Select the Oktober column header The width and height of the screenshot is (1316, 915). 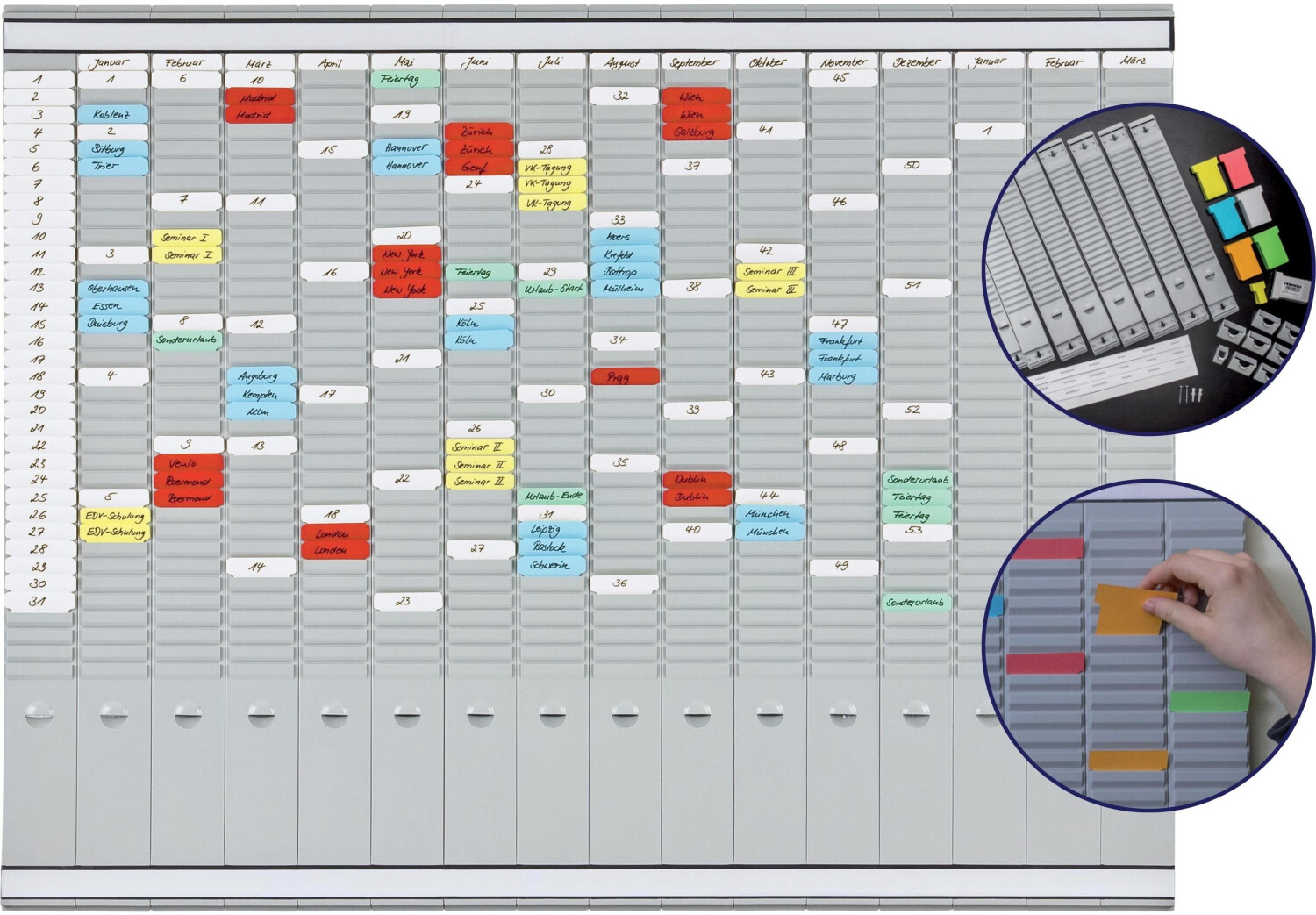coord(769,62)
